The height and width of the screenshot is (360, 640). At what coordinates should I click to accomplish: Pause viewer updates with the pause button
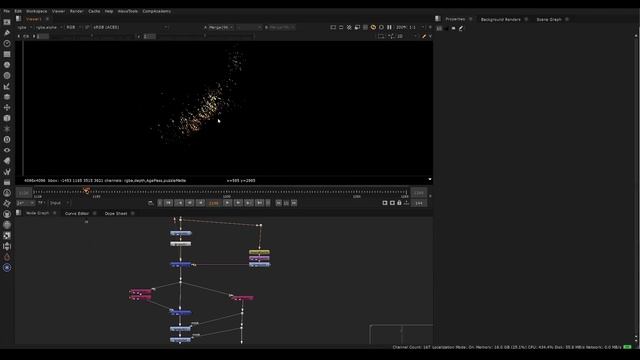click(x=389, y=27)
